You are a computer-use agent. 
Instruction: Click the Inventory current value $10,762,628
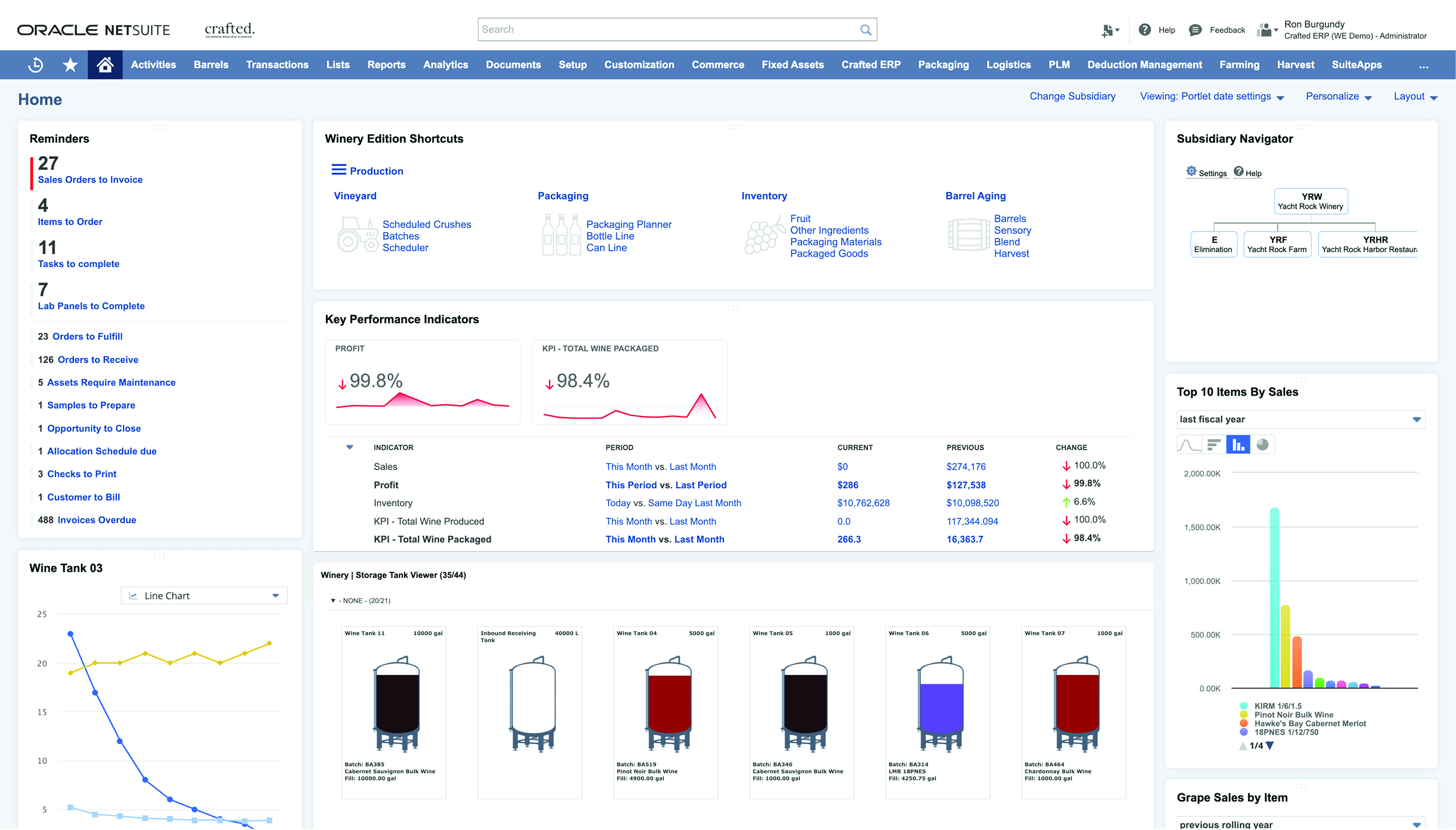click(863, 503)
